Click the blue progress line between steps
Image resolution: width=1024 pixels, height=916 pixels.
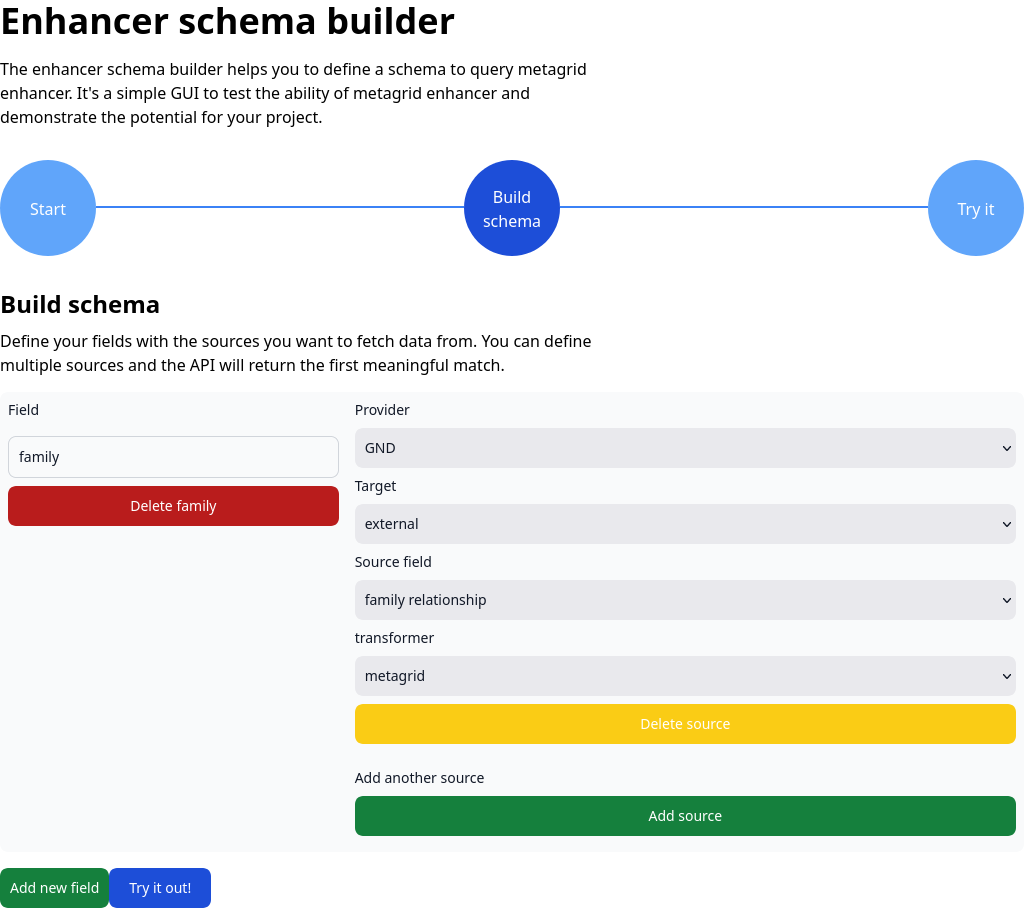280,207
